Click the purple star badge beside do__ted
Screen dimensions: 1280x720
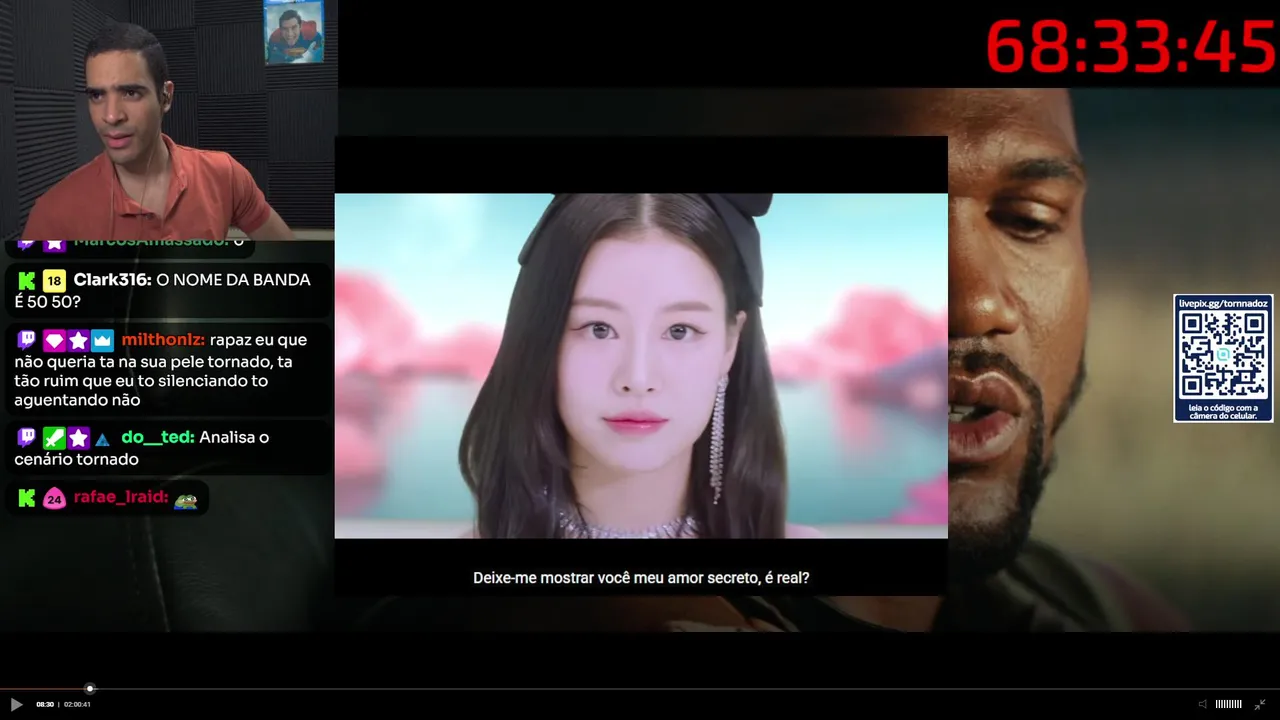[x=78, y=437]
